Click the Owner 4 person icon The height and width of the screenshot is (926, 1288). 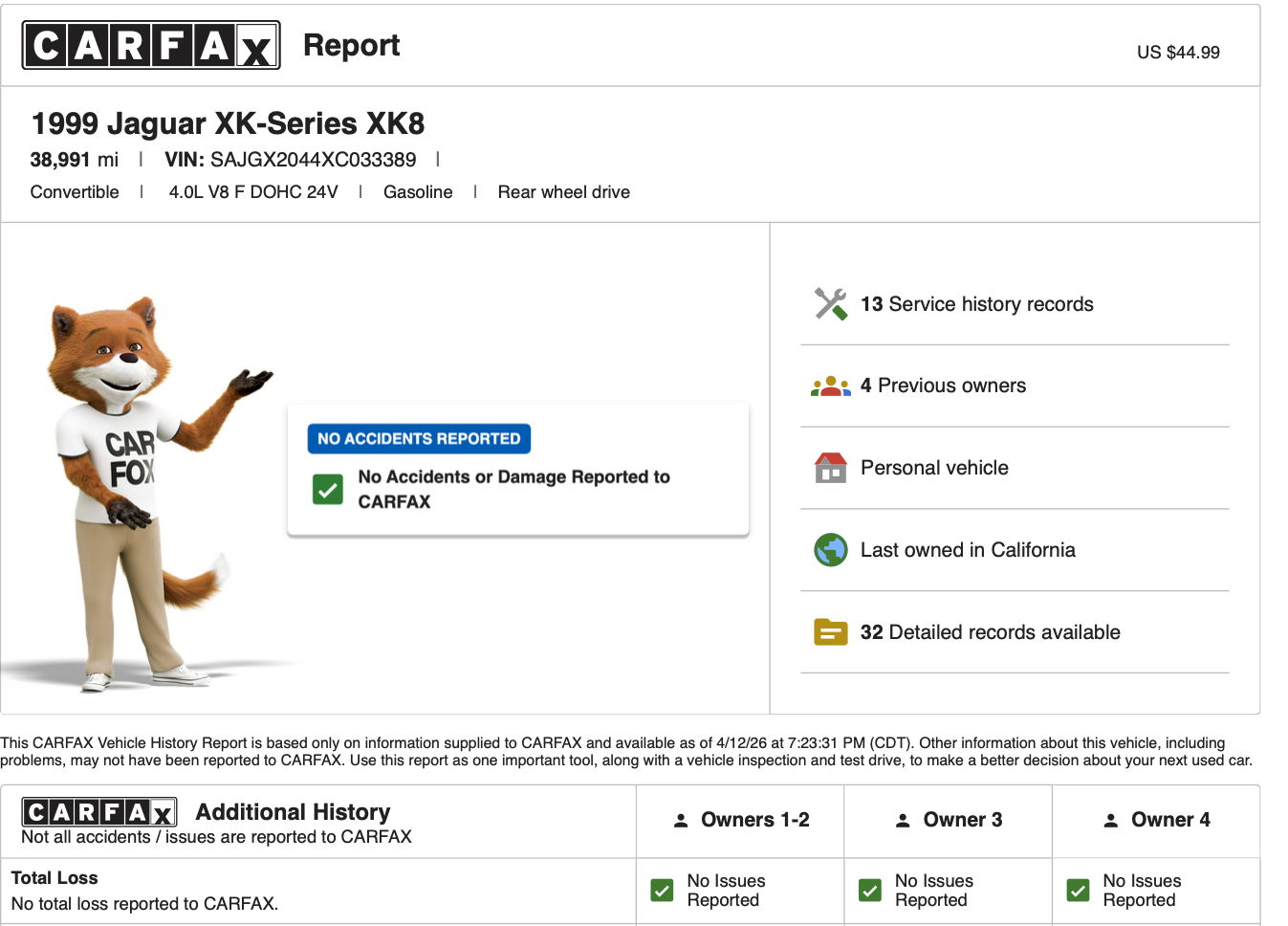coord(1110,821)
